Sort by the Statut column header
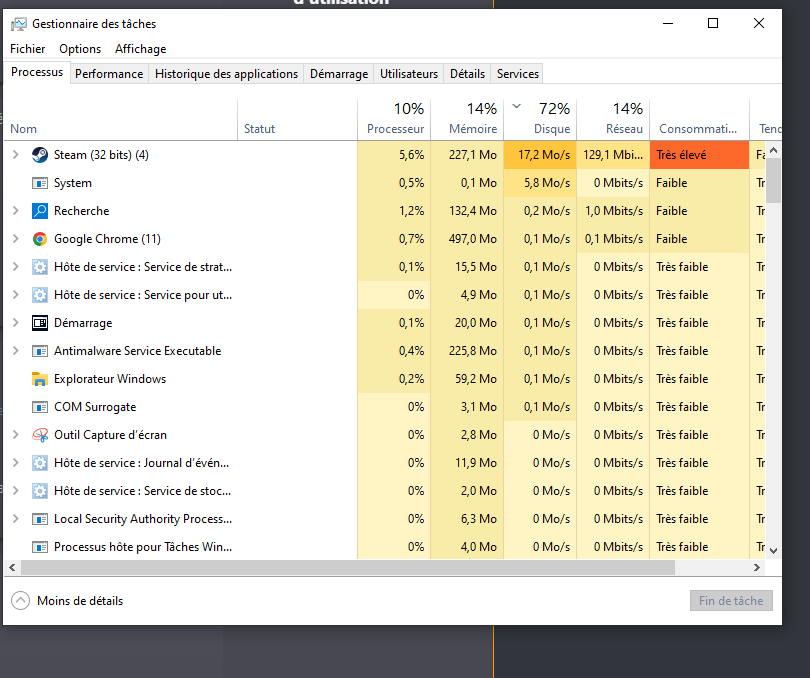Image resolution: width=810 pixels, height=678 pixels. pos(298,119)
